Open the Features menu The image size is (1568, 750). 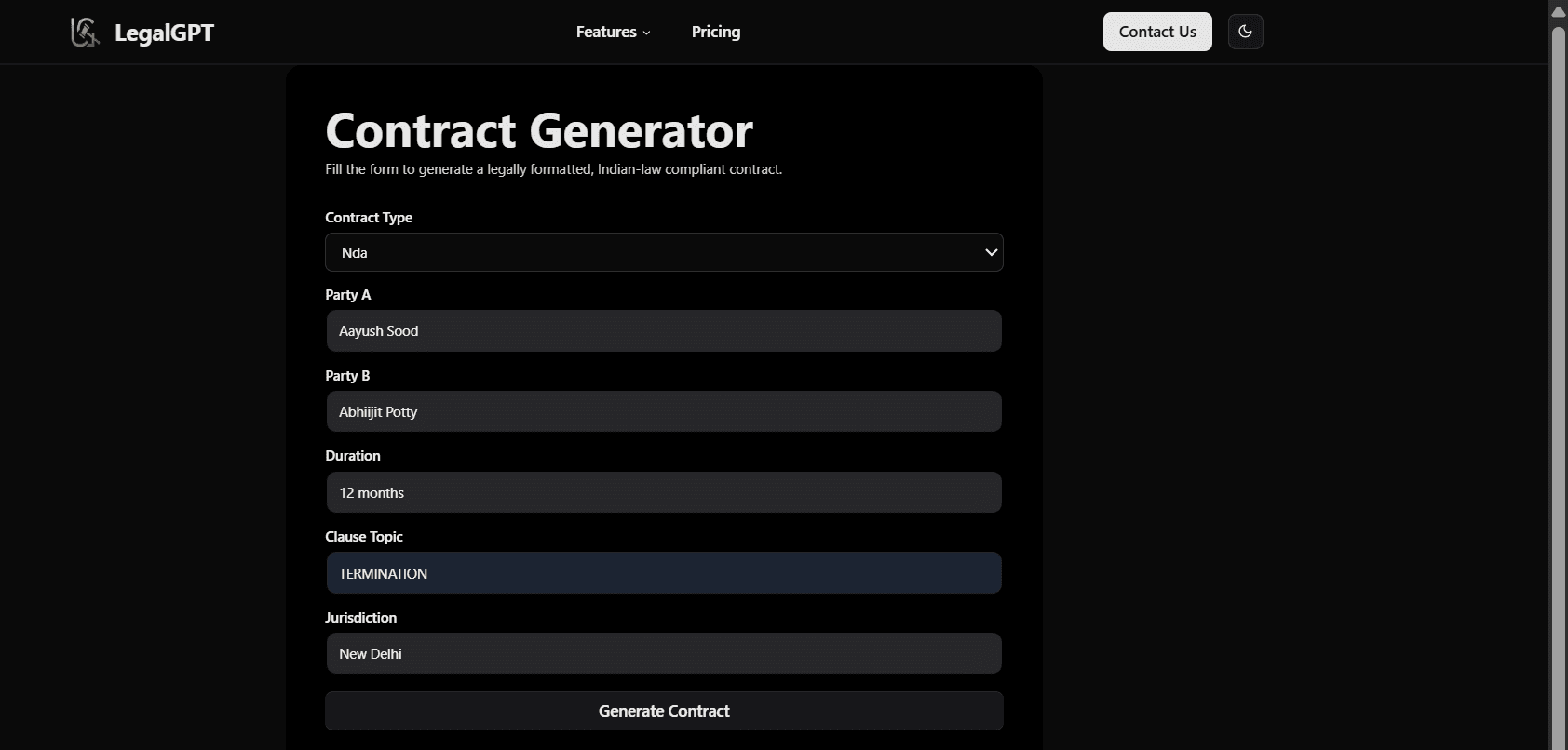coord(606,32)
